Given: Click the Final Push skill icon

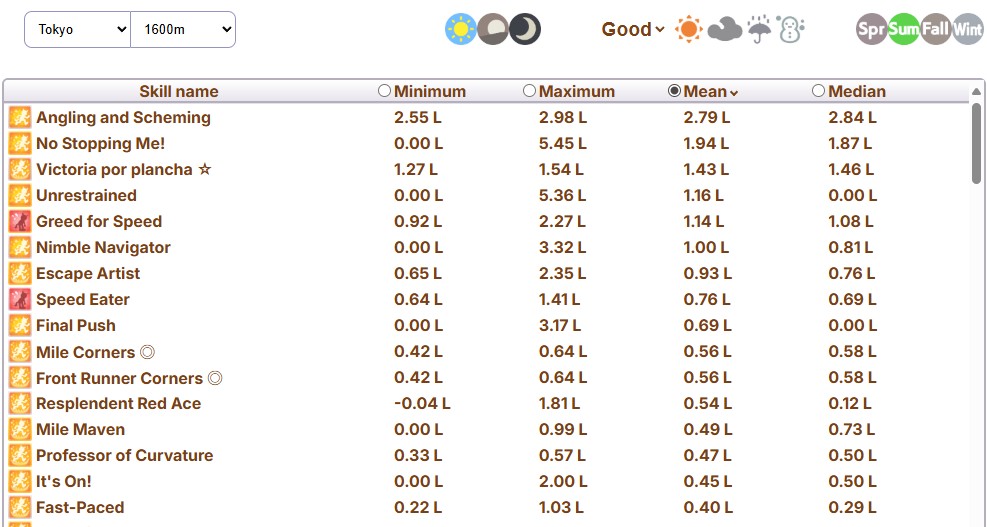Looking at the screenshot, I should coord(20,326).
